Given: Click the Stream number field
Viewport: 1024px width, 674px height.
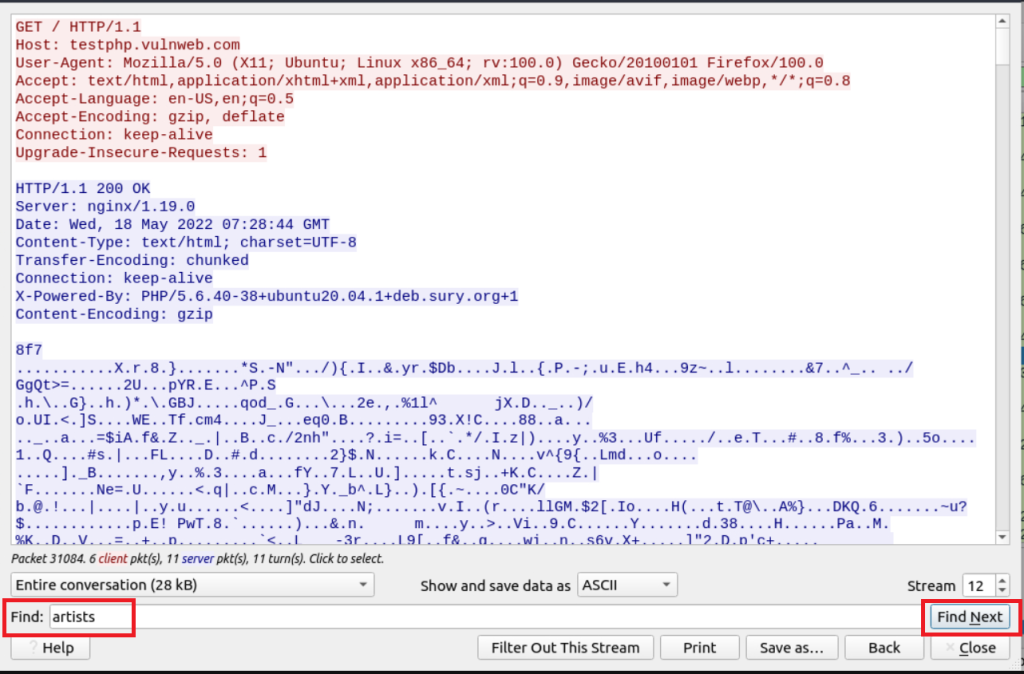Looking at the screenshot, I should coord(976,585).
